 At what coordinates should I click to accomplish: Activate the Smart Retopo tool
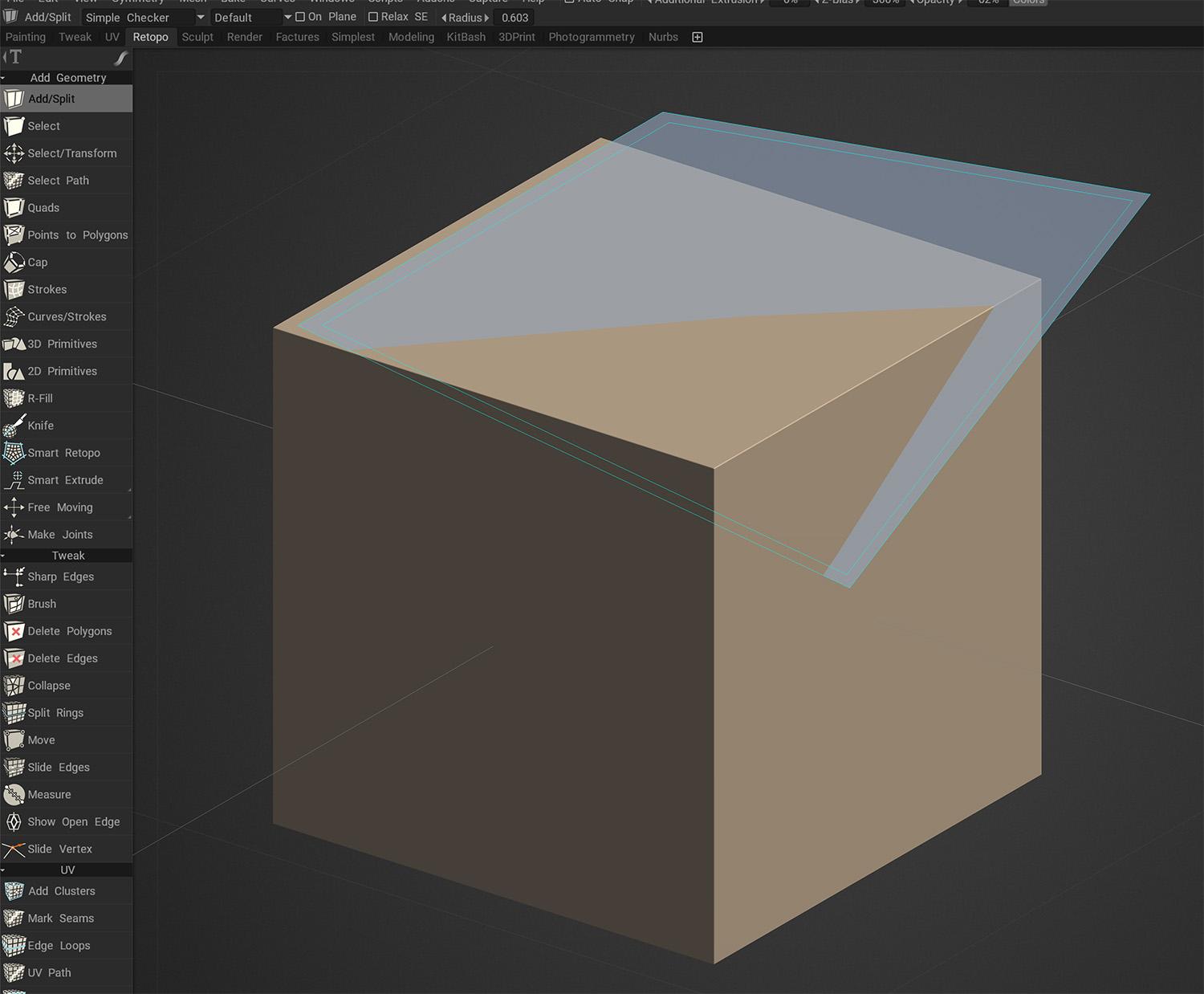[63, 453]
